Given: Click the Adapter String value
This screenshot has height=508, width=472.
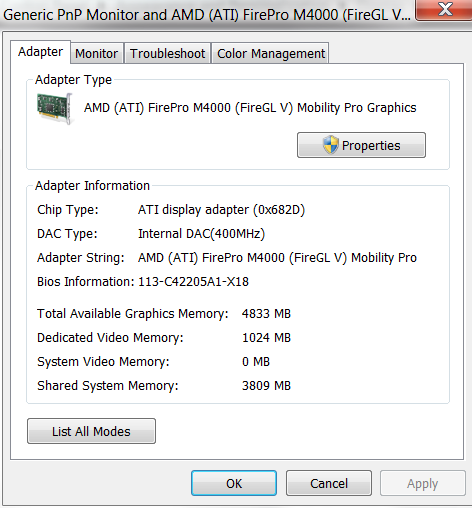Looking at the screenshot, I should 277,258.
